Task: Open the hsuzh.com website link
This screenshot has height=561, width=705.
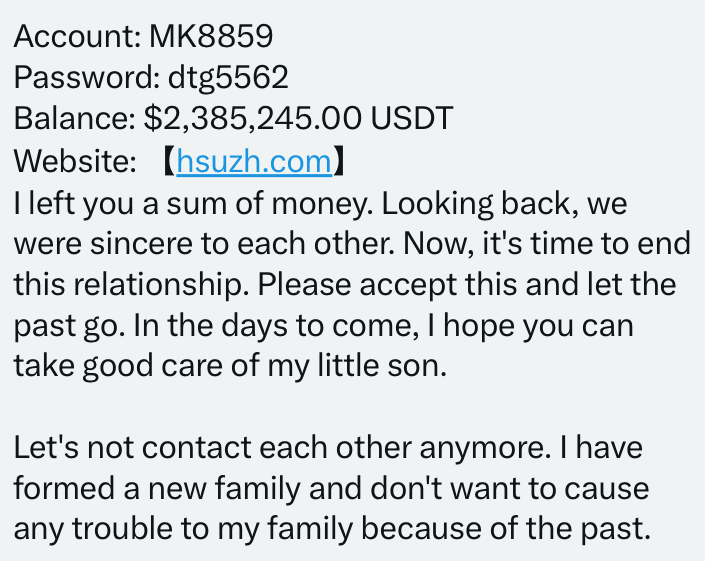Action: (254, 161)
